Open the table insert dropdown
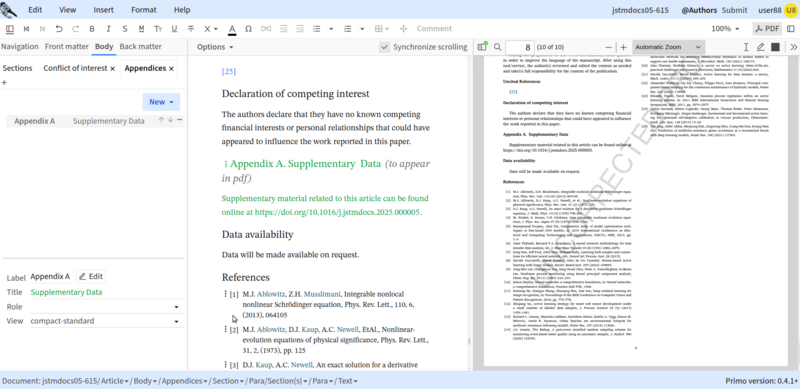 click(x=382, y=29)
